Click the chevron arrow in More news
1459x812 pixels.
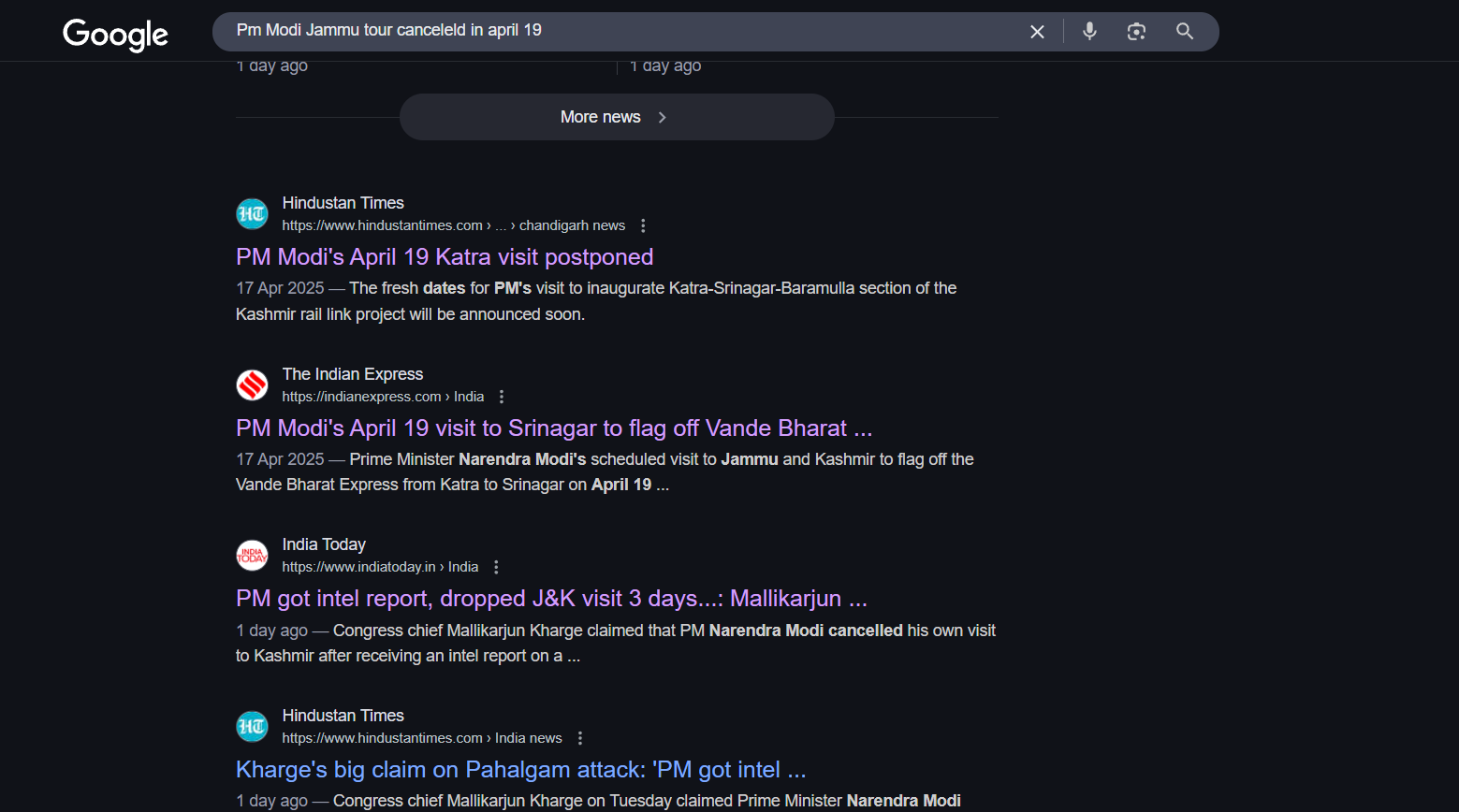(x=663, y=117)
